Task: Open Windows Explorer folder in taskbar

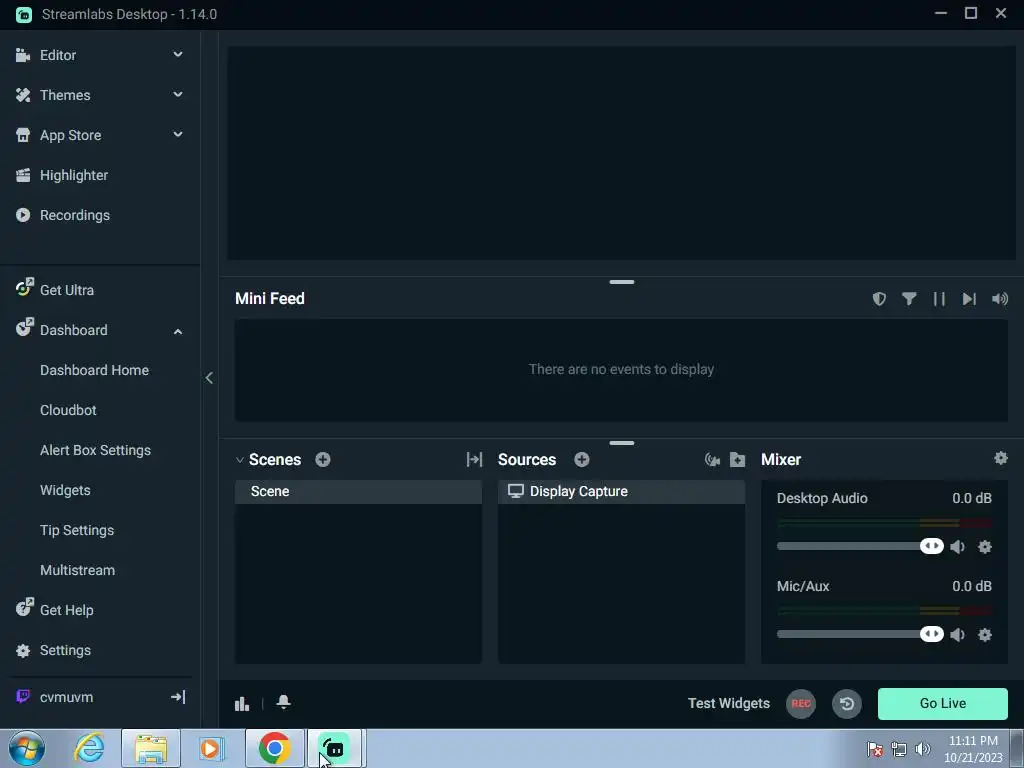Action: tap(151, 748)
